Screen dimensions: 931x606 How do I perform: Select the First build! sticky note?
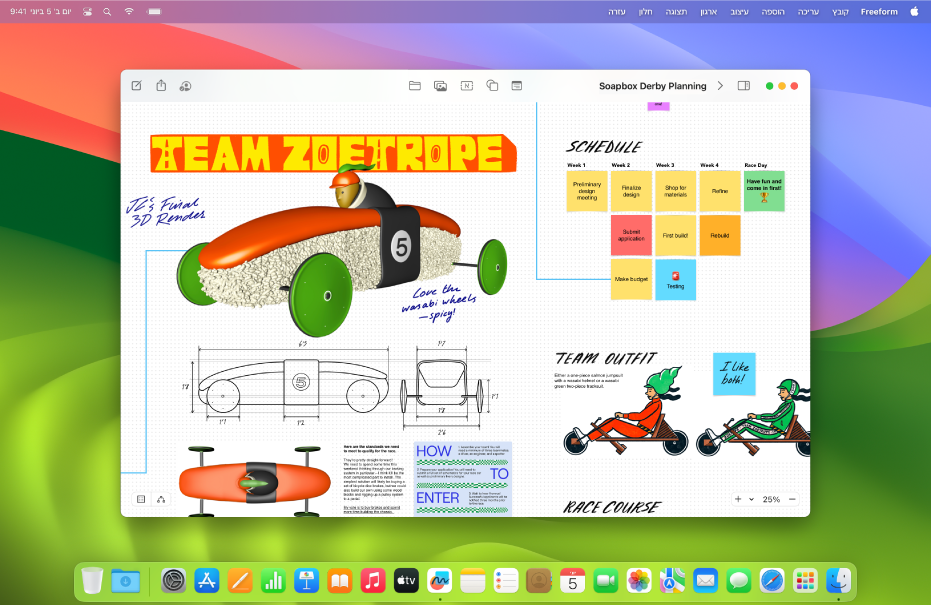pyautogui.click(x=676, y=235)
